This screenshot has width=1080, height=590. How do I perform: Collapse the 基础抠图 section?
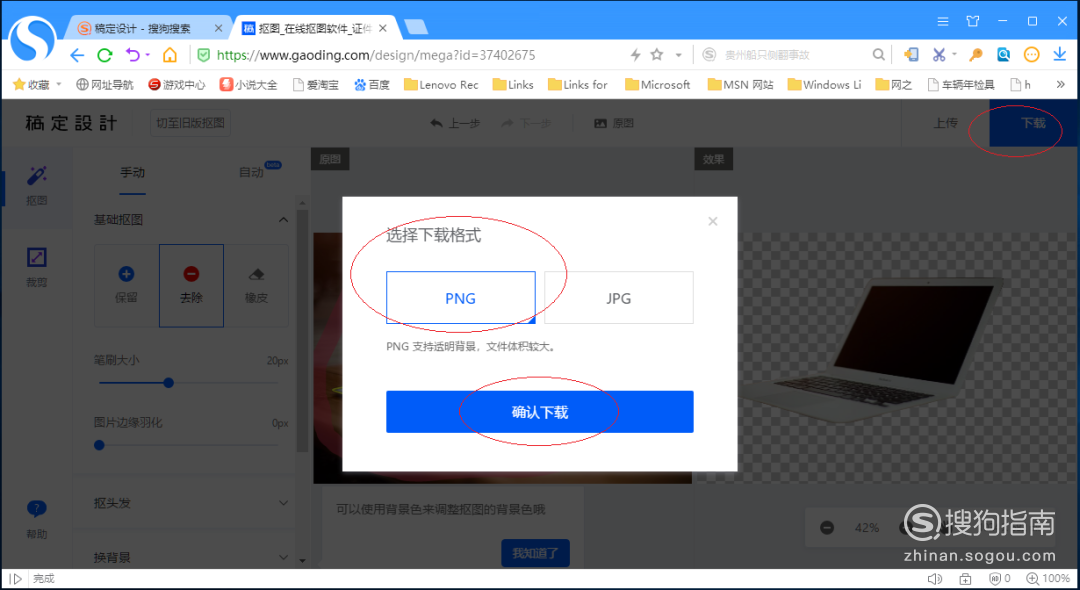click(x=283, y=220)
